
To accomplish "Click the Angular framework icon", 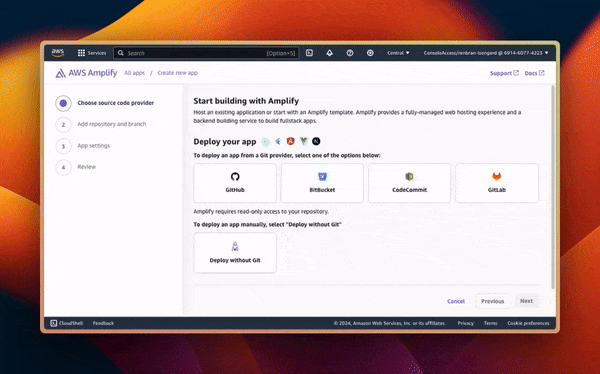I will coord(290,142).
